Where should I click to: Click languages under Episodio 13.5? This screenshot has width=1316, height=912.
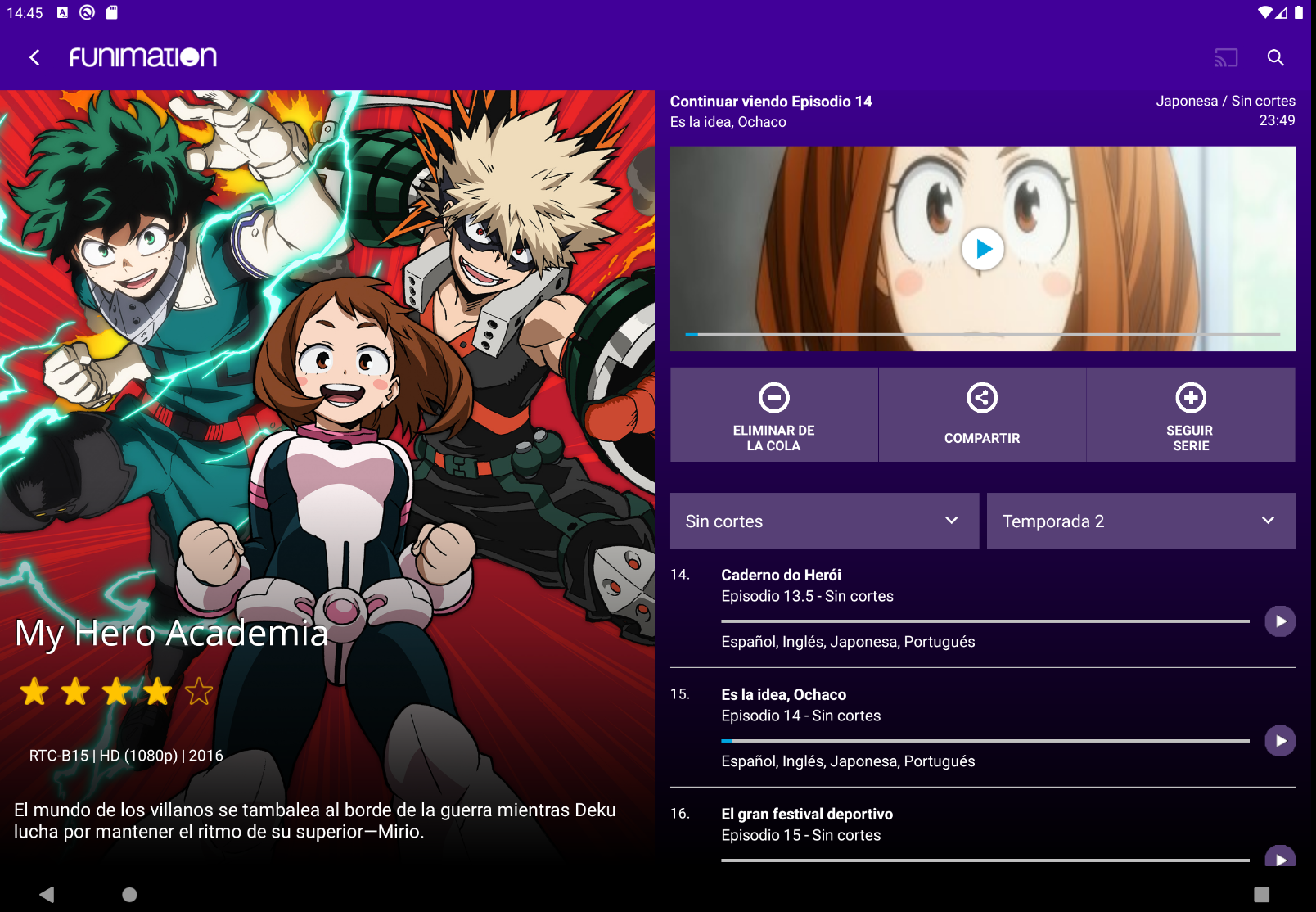[848, 642]
